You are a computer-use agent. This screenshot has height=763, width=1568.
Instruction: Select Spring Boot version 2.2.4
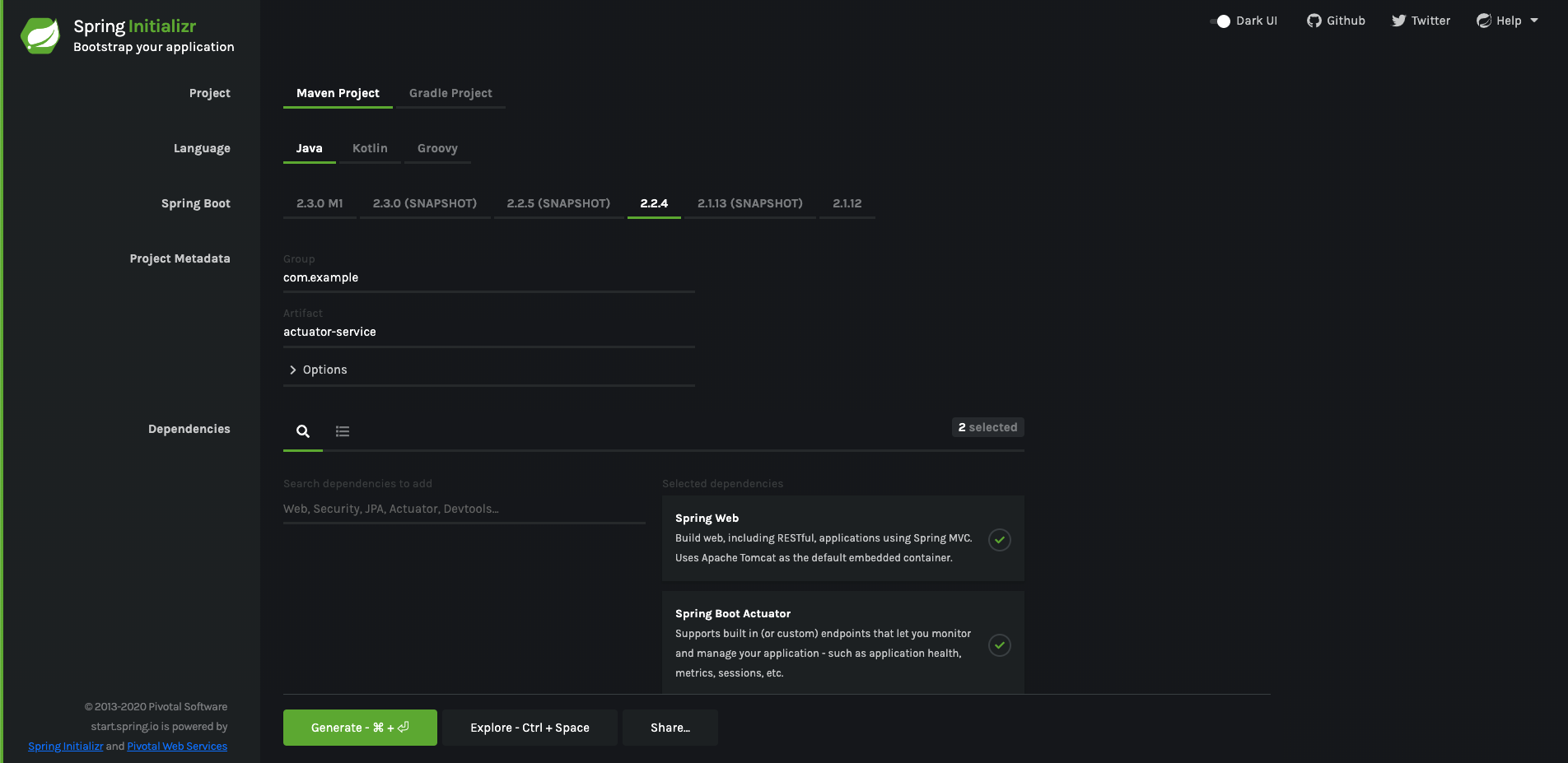[654, 203]
